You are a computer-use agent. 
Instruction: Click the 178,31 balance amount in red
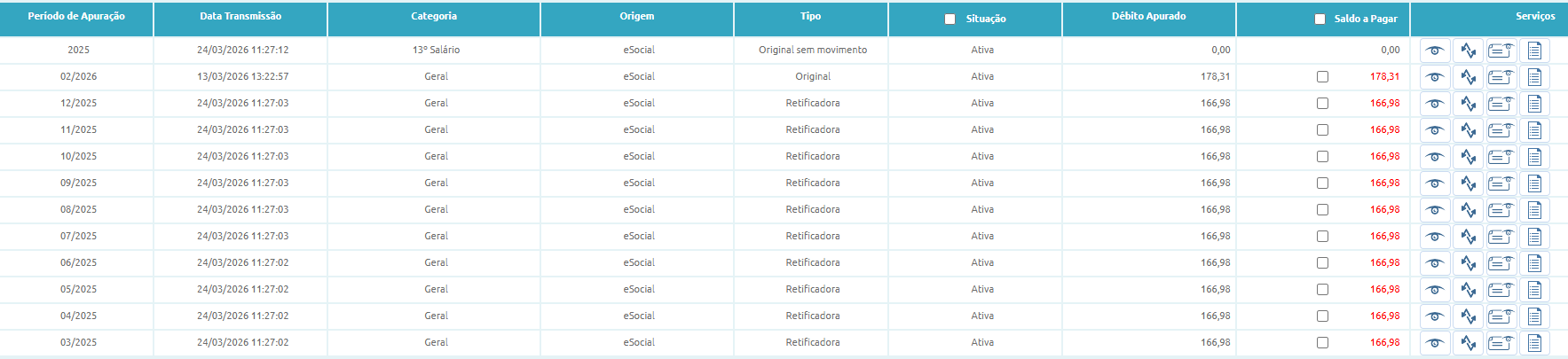[1384, 76]
